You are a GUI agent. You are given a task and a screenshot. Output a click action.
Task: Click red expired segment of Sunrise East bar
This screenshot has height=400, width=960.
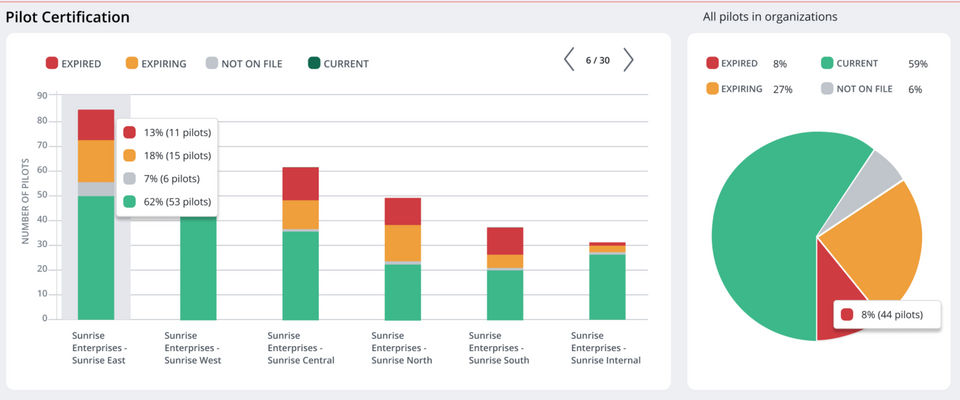coord(96,124)
